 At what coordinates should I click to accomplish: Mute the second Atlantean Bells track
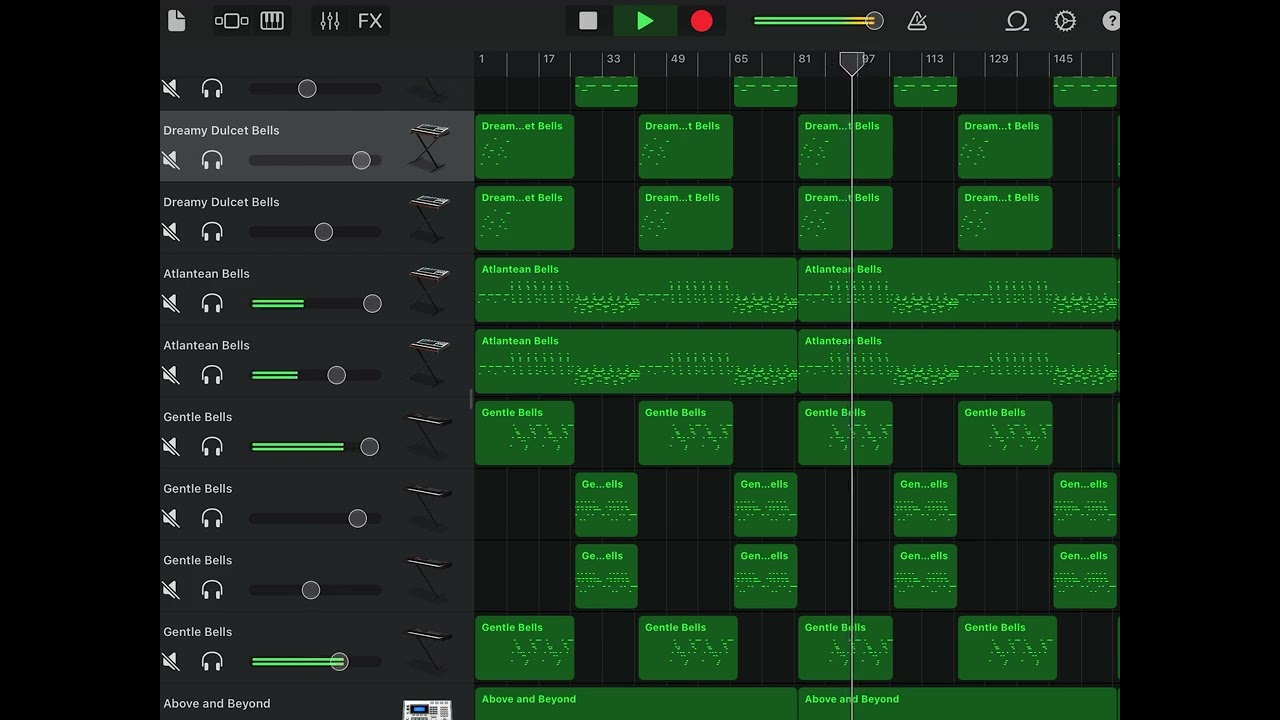[x=171, y=375]
